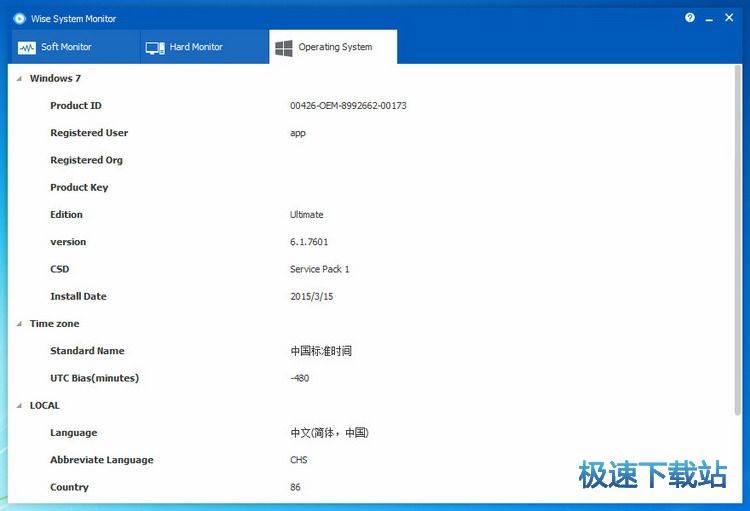Close the Wise System Monitor window
Screen dimensions: 750x511
(x=729, y=18)
